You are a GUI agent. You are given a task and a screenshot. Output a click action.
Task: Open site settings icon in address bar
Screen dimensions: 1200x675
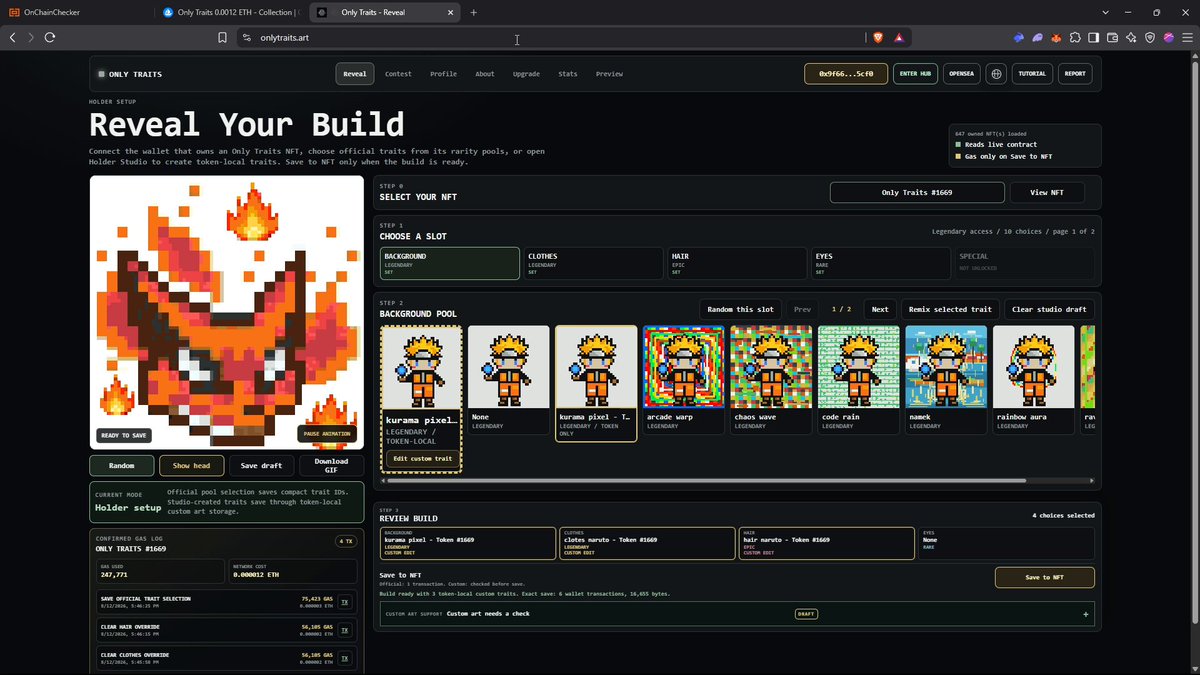(x=246, y=37)
